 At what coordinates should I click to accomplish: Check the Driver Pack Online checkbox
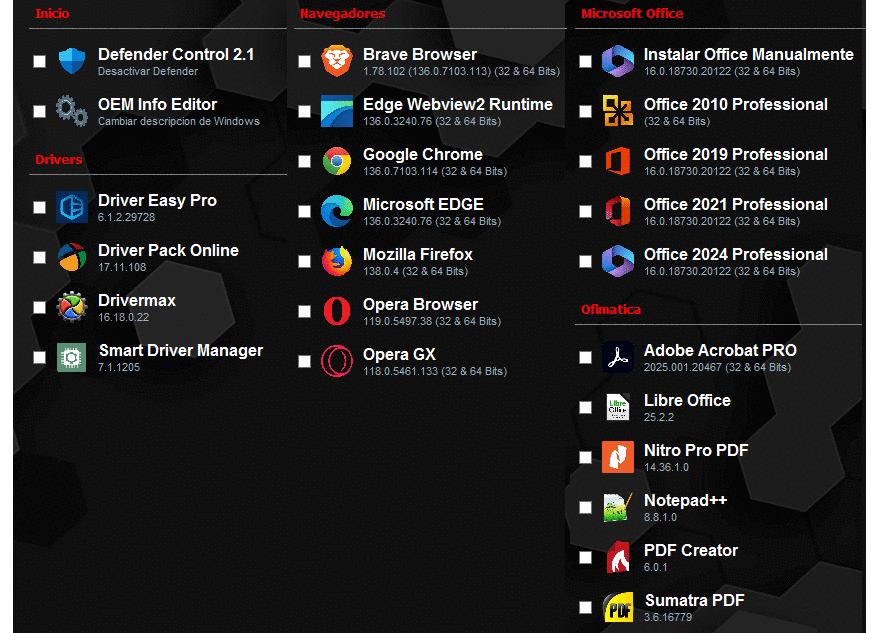39,257
